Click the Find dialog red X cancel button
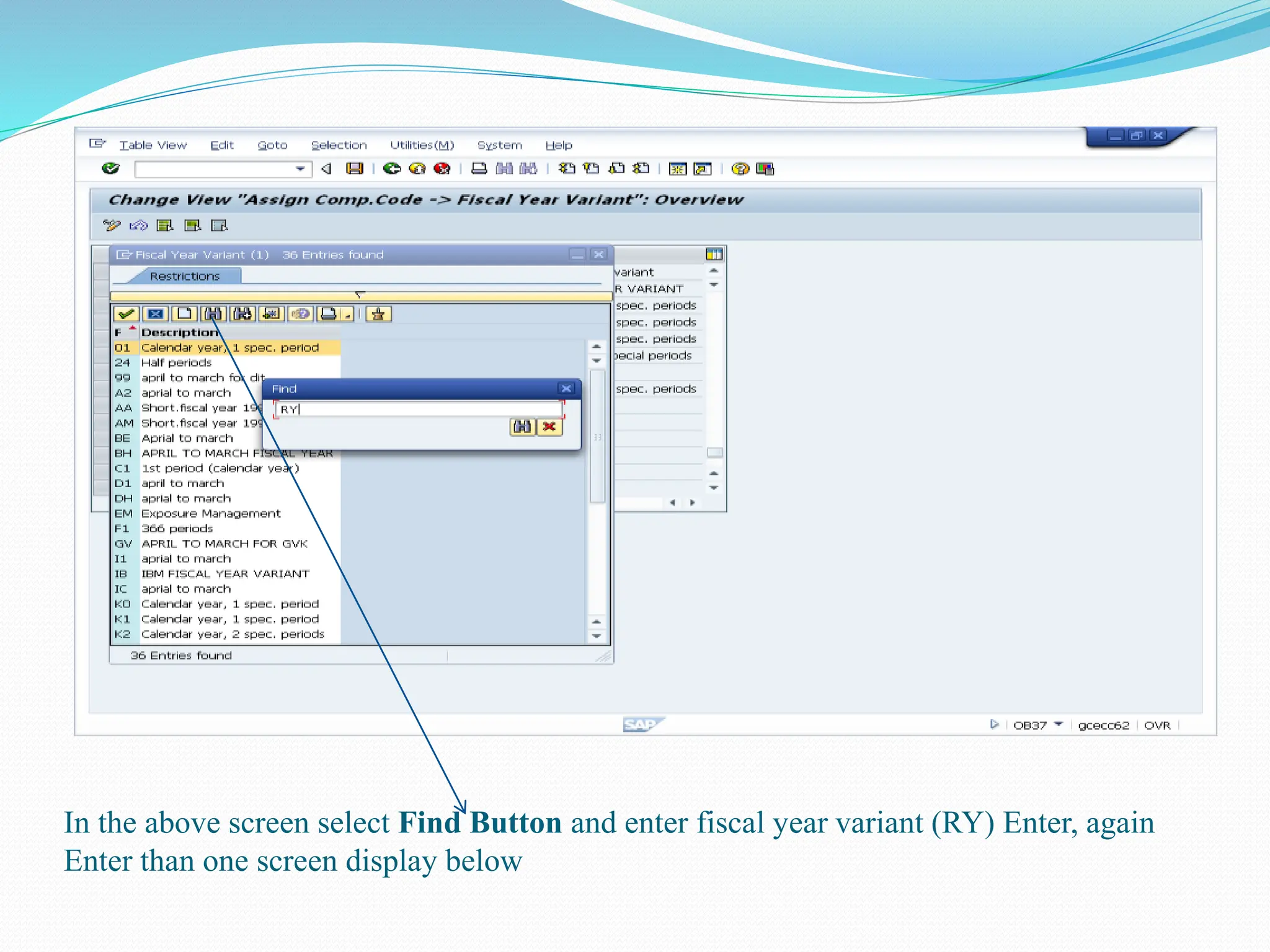The width and height of the screenshot is (1270, 952). point(549,427)
